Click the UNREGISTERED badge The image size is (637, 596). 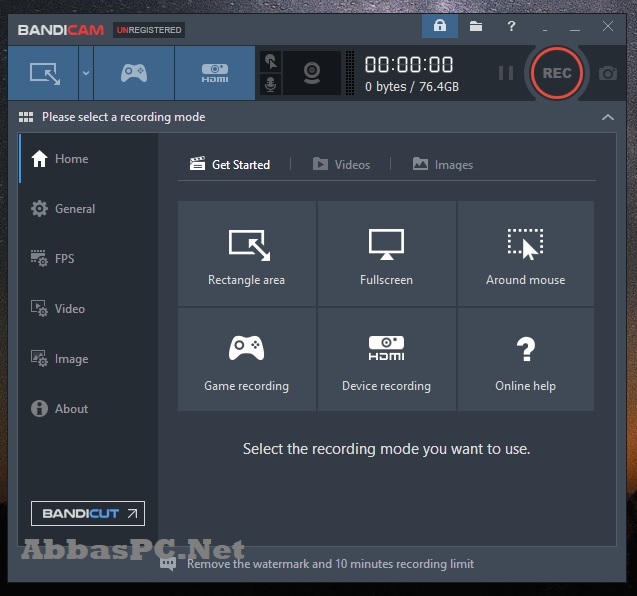coord(149,30)
